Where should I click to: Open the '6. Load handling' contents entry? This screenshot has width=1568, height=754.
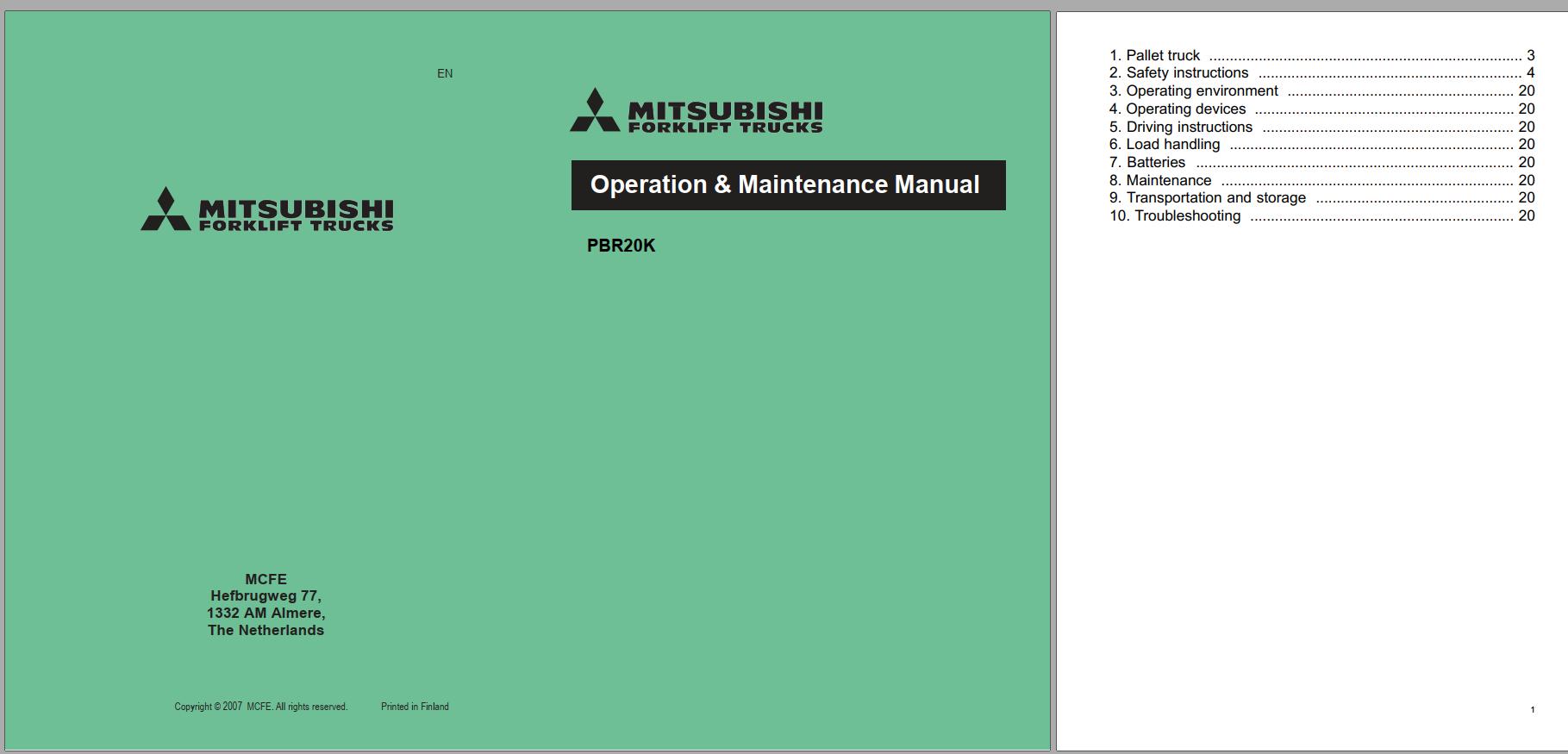[1321, 144]
